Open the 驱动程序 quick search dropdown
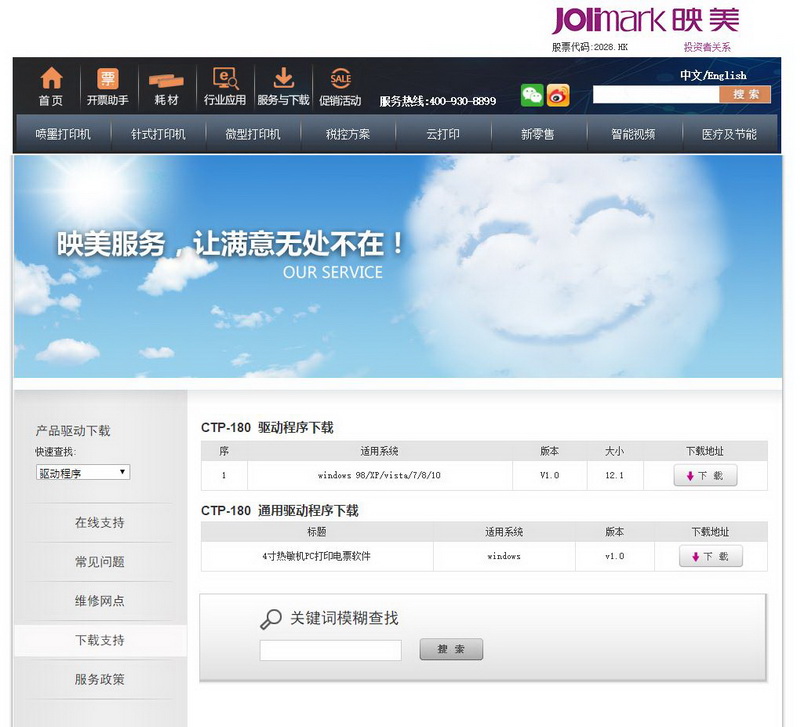 (82, 472)
